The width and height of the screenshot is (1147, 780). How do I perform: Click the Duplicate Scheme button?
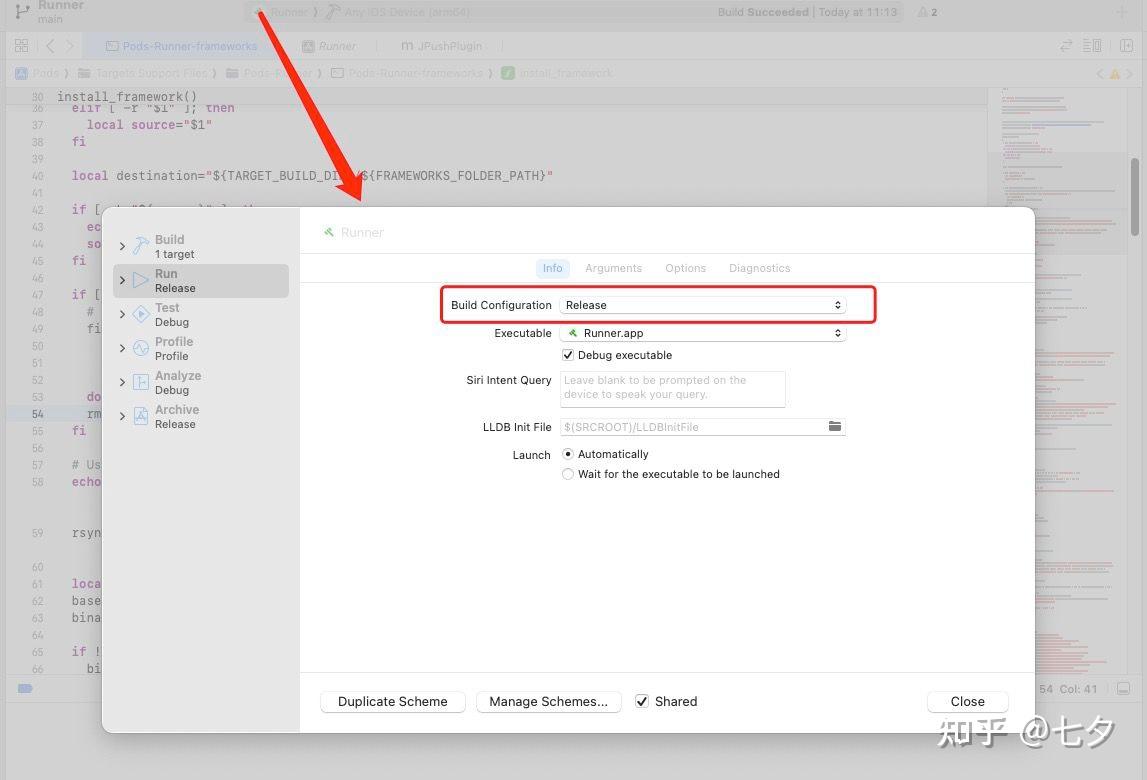(392, 701)
